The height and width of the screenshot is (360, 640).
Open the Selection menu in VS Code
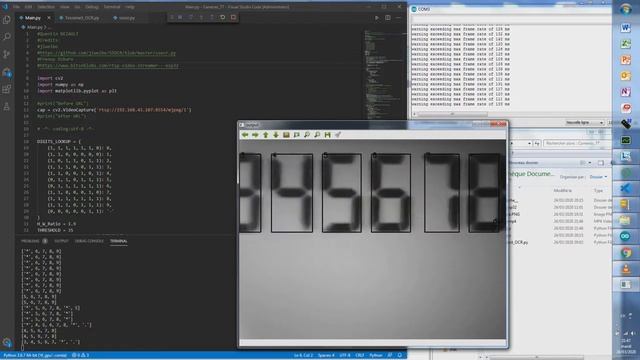coord(46,7)
